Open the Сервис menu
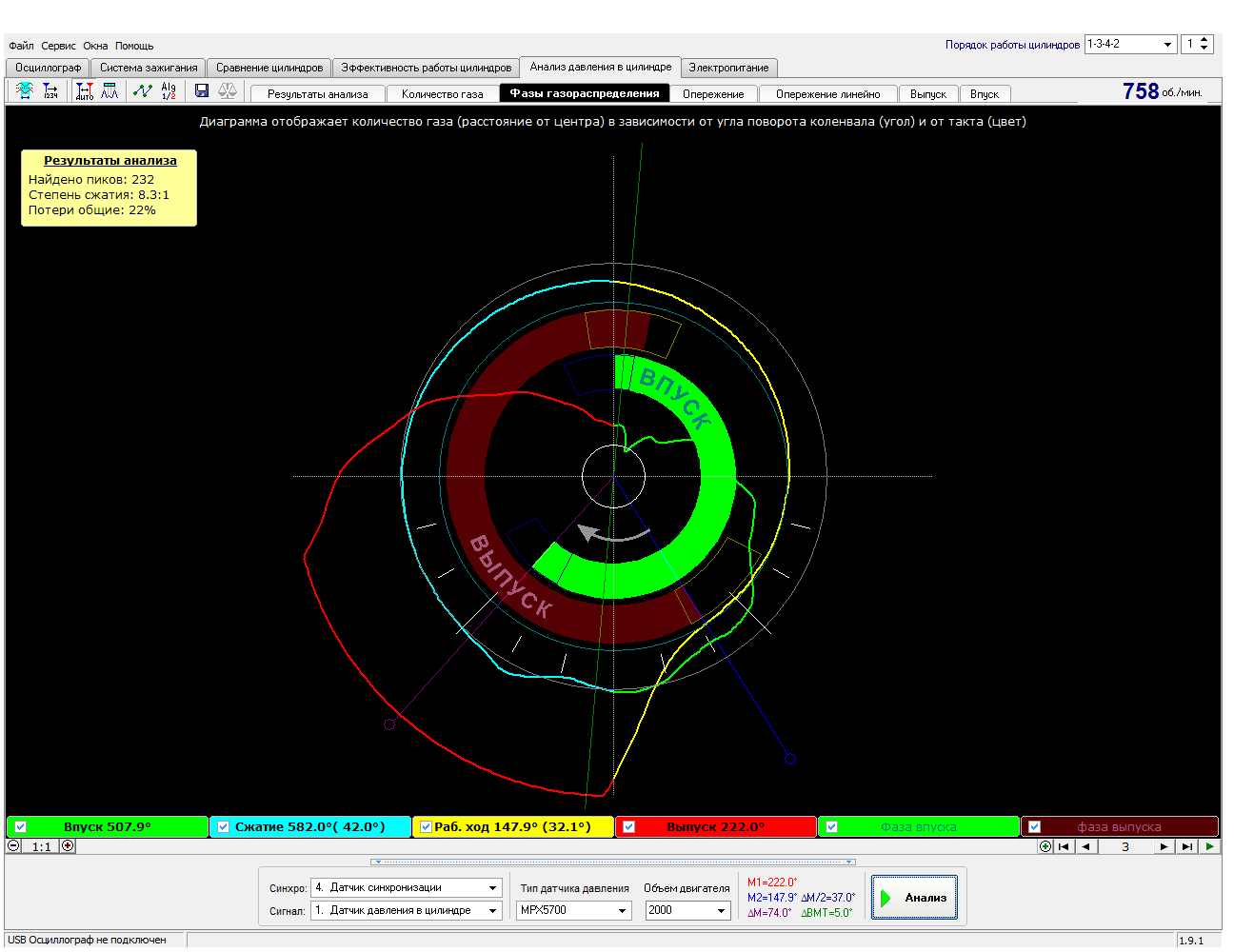The image size is (1234, 952). click(x=58, y=46)
